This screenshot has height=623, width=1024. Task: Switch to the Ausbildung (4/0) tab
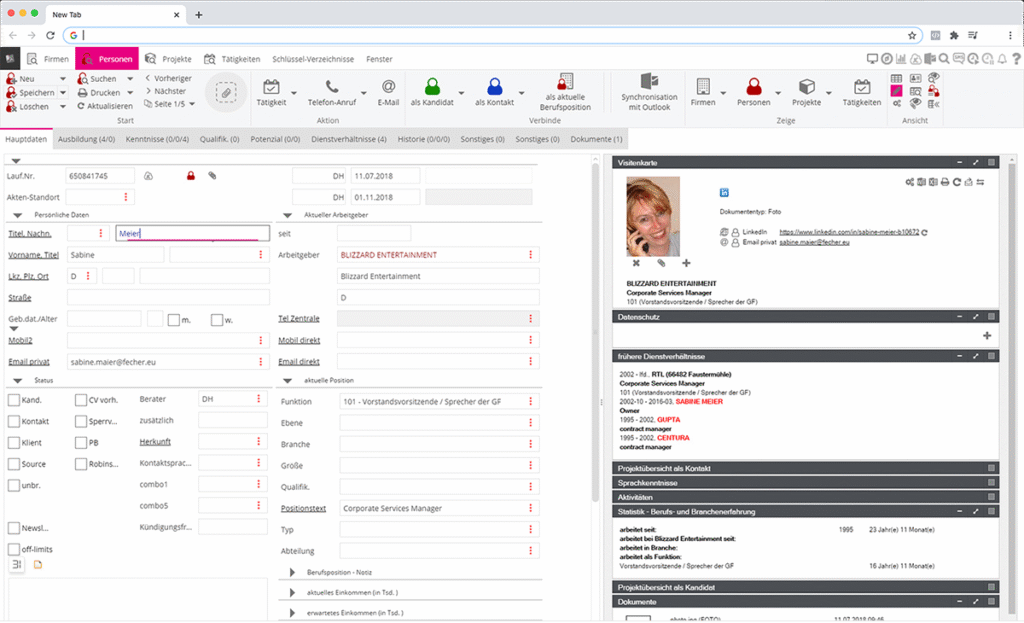[85, 139]
